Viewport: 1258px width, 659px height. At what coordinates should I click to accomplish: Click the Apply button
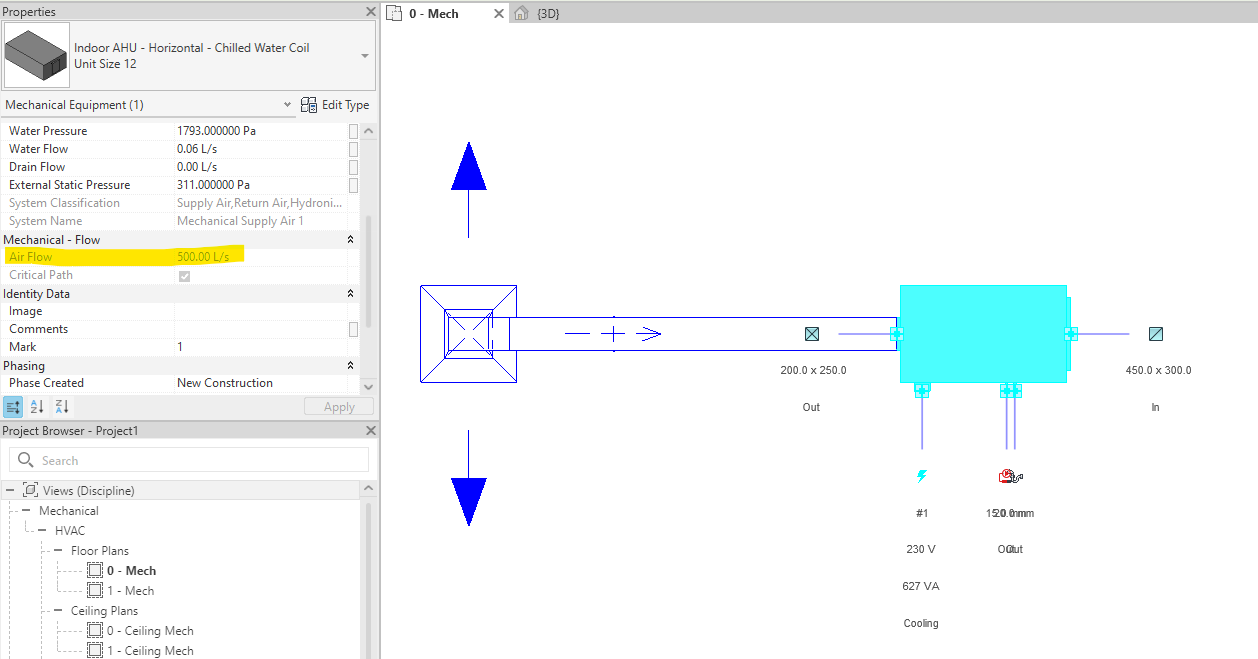tap(338, 406)
